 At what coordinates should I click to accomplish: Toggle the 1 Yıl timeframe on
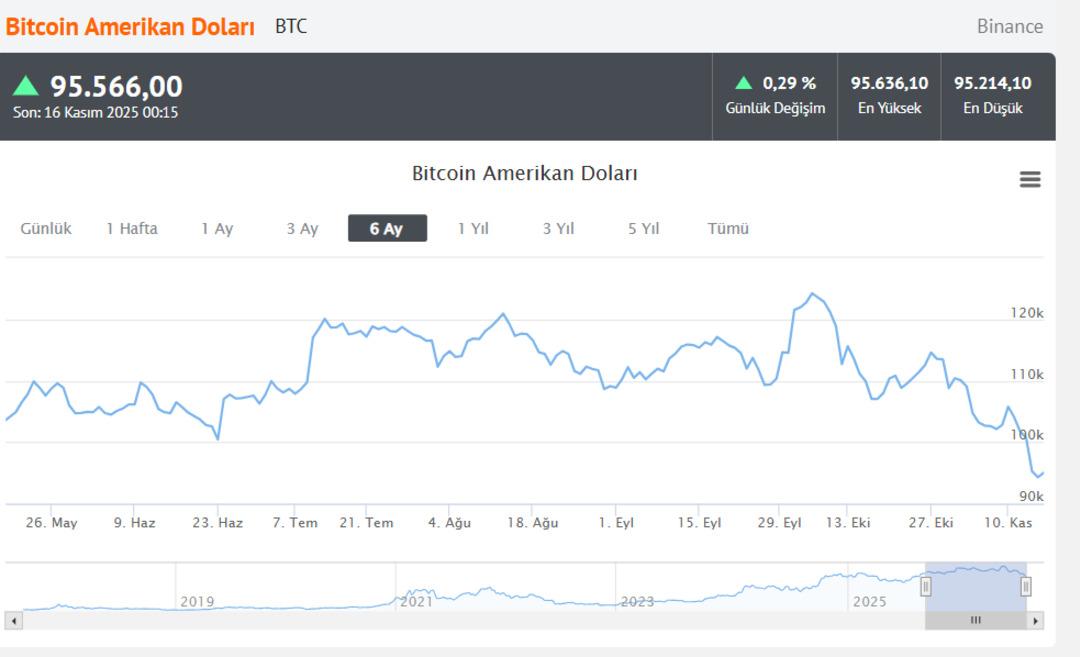[473, 228]
